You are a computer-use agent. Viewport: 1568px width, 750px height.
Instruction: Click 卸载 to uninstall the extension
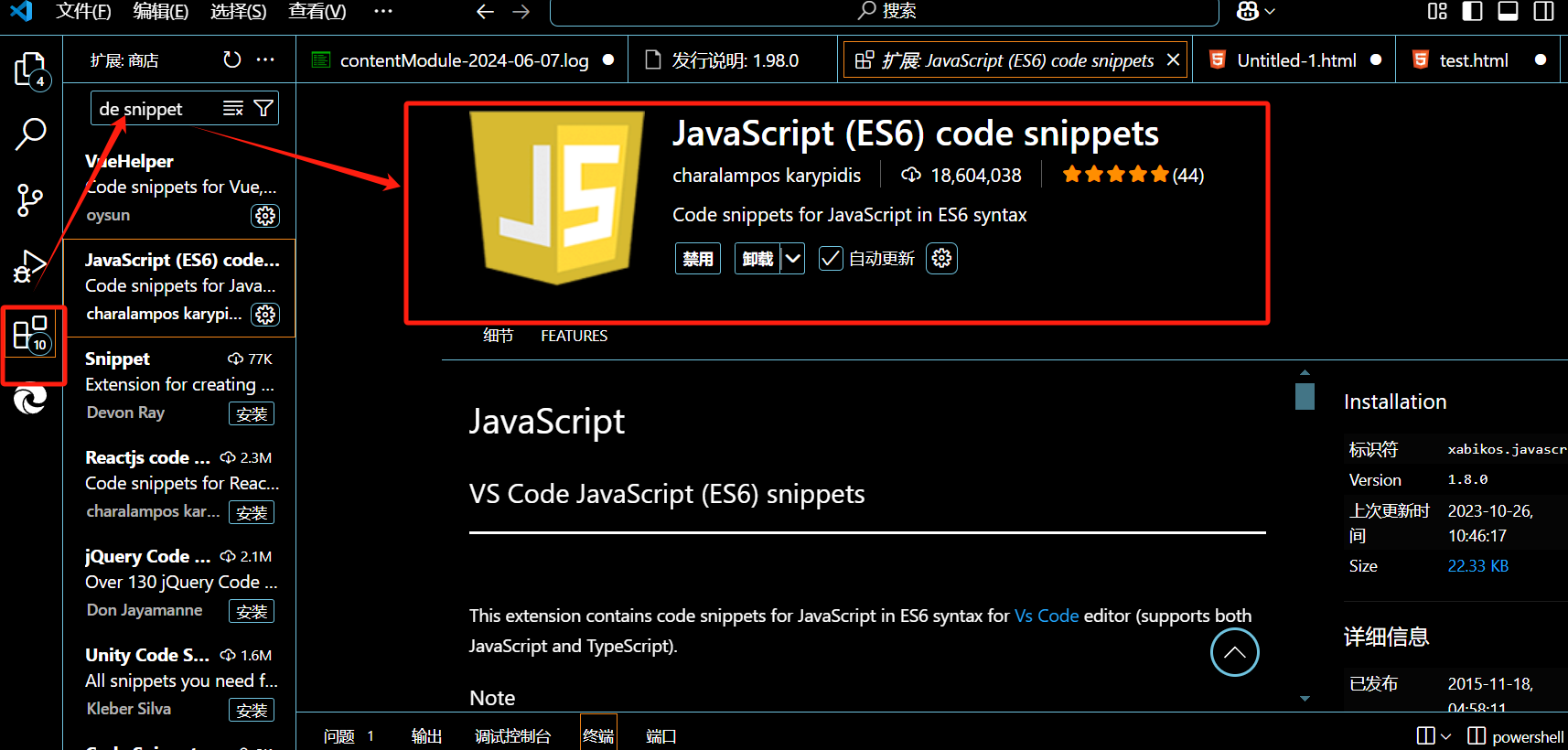pyautogui.click(x=757, y=259)
